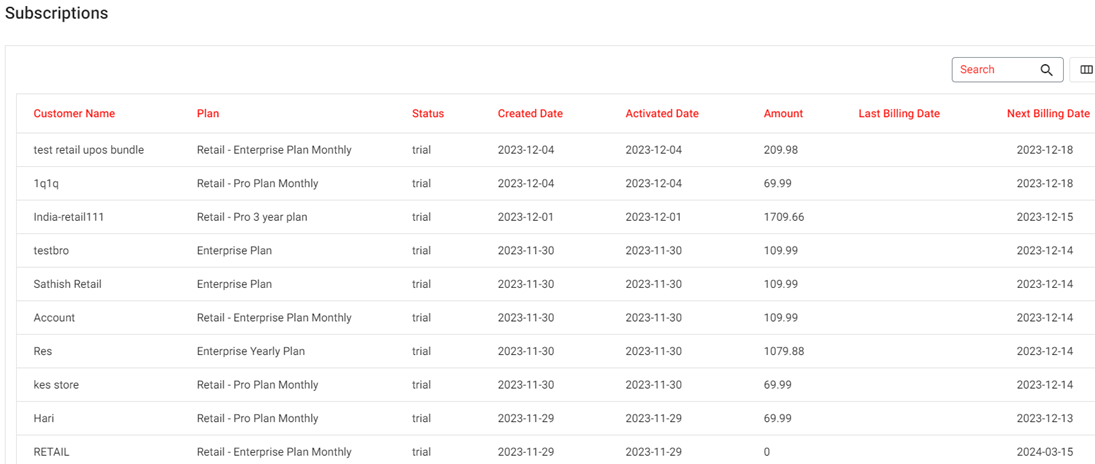Viewport: 1095px width, 464px height.
Task: Sort by Next Billing Date header
Action: [x=1048, y=114]
